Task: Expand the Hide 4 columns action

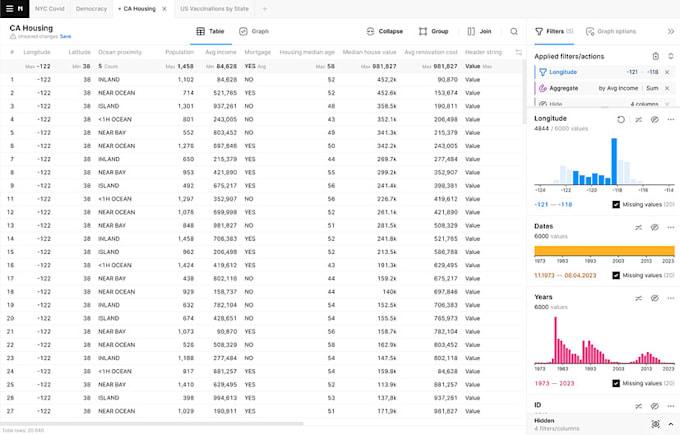Action: 667,104
